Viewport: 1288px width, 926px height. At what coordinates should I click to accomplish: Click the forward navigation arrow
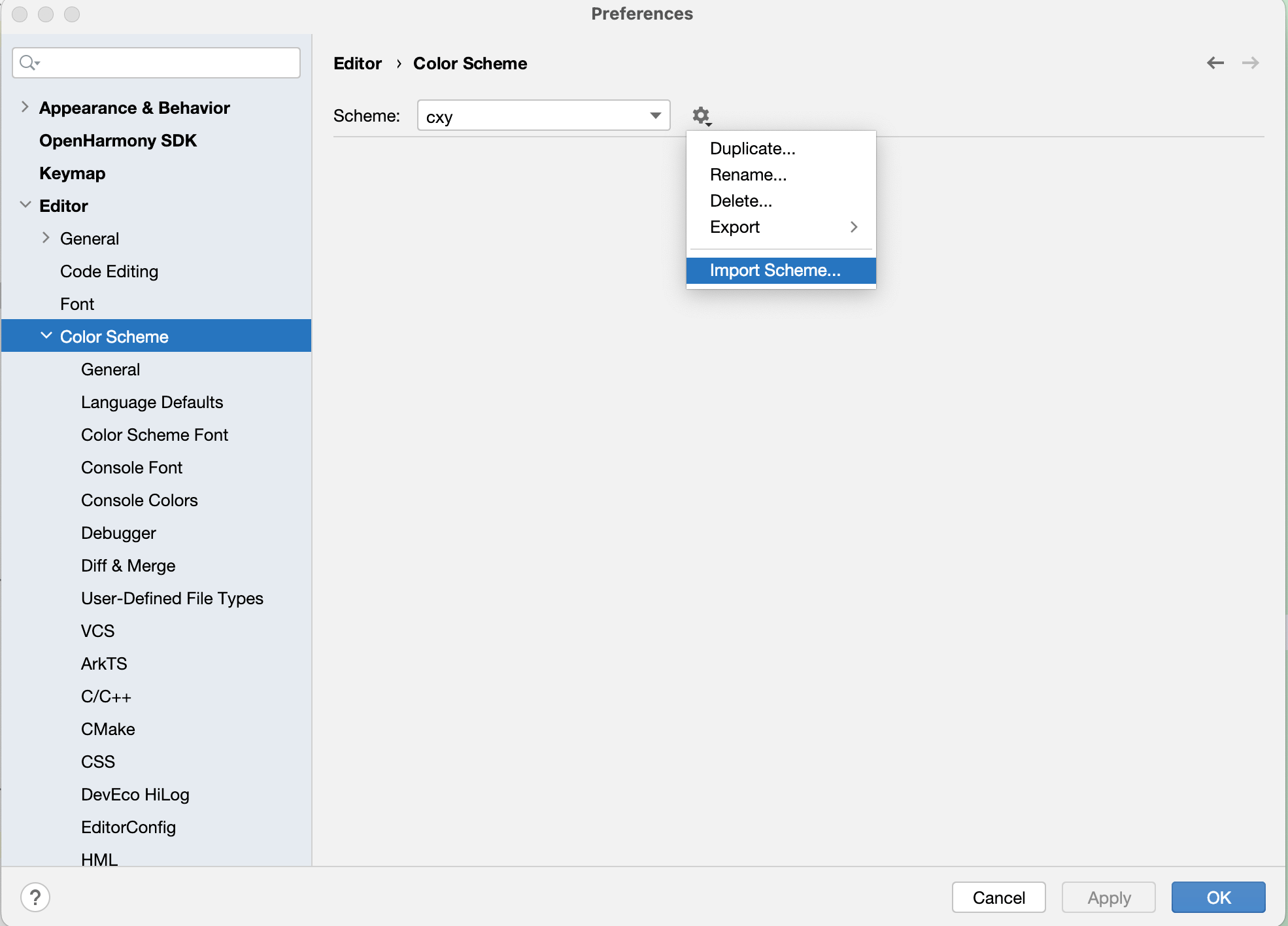click(x=1250, y=63)
